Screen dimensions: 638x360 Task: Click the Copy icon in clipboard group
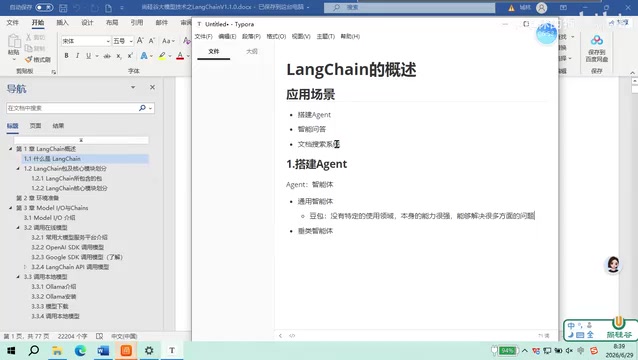pos(28,48)
